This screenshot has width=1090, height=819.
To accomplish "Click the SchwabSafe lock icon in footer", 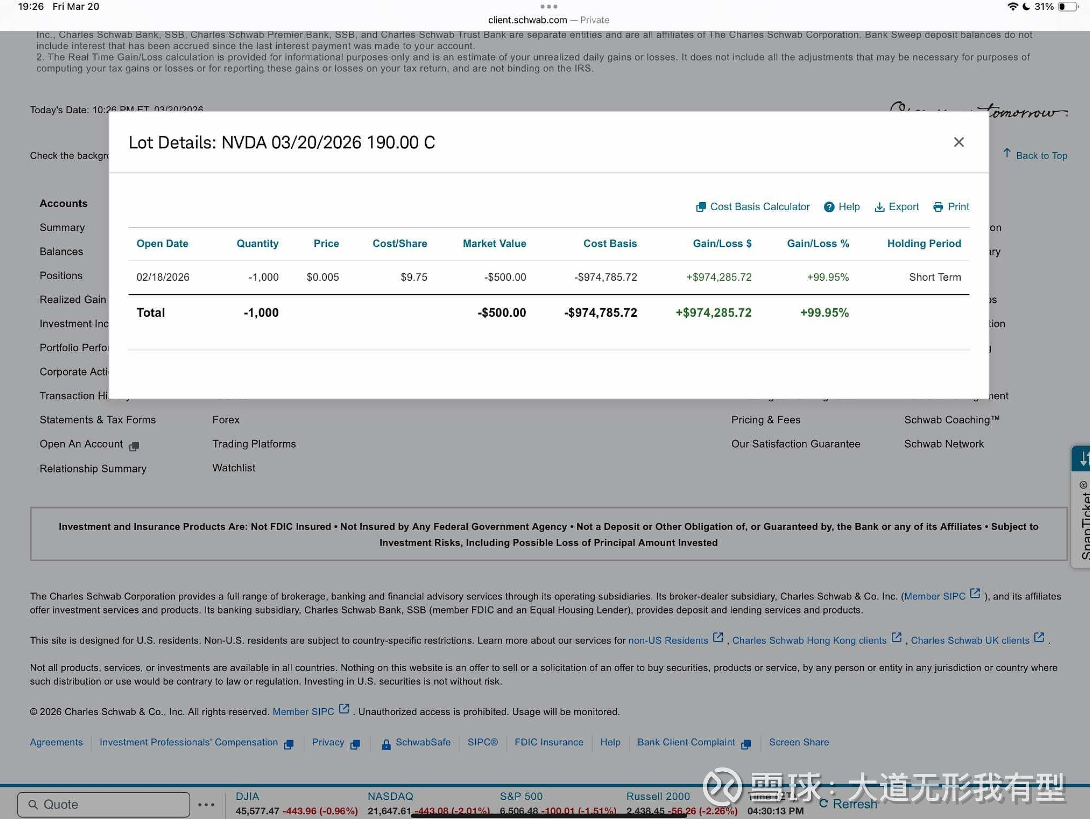I will click(x=386, y=744).
